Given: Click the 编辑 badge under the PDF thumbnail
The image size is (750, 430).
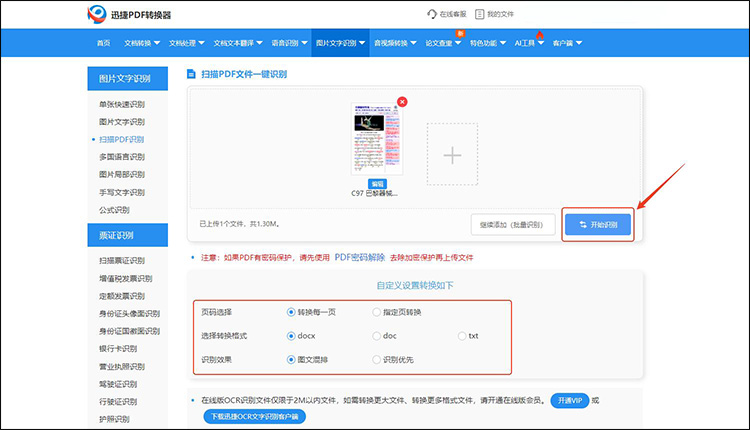Looking at the screenshot, I should point(377,184).
